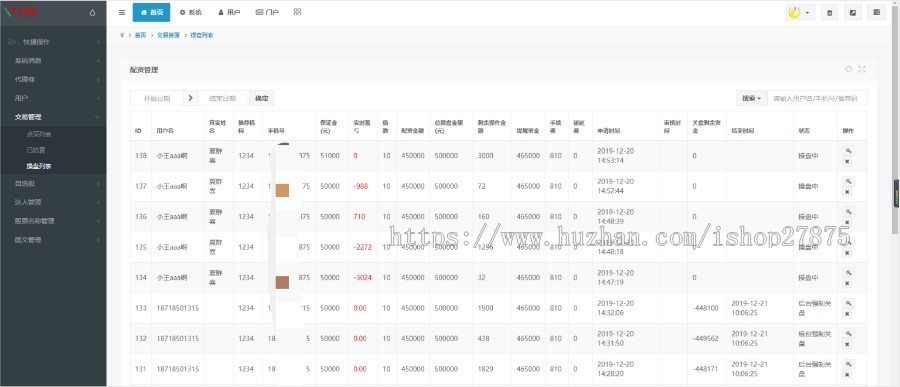Click the end date input field

click(x=224, y=98)
